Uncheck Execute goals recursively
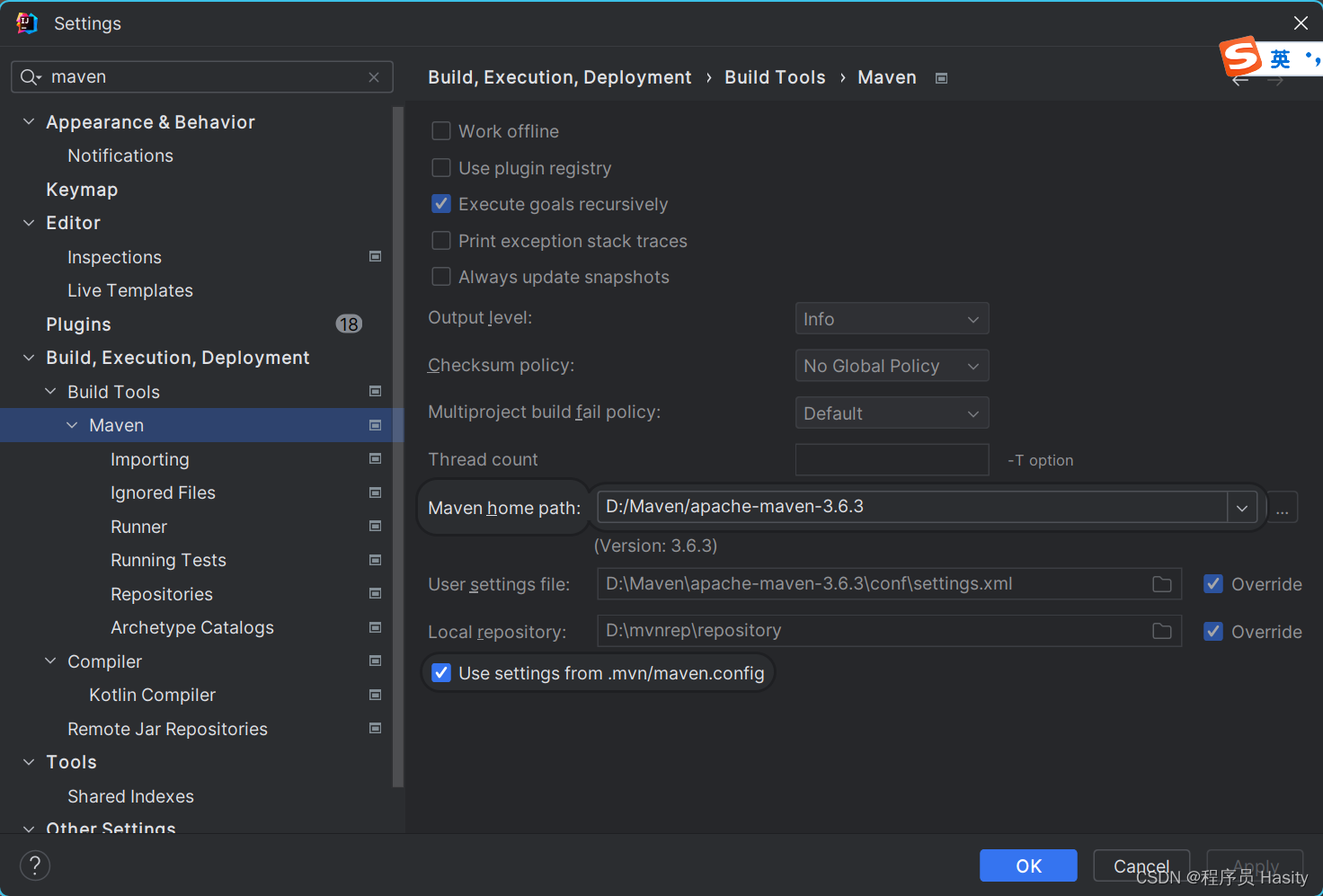Viewport: 1323px width, 896px height. point(441,204)
